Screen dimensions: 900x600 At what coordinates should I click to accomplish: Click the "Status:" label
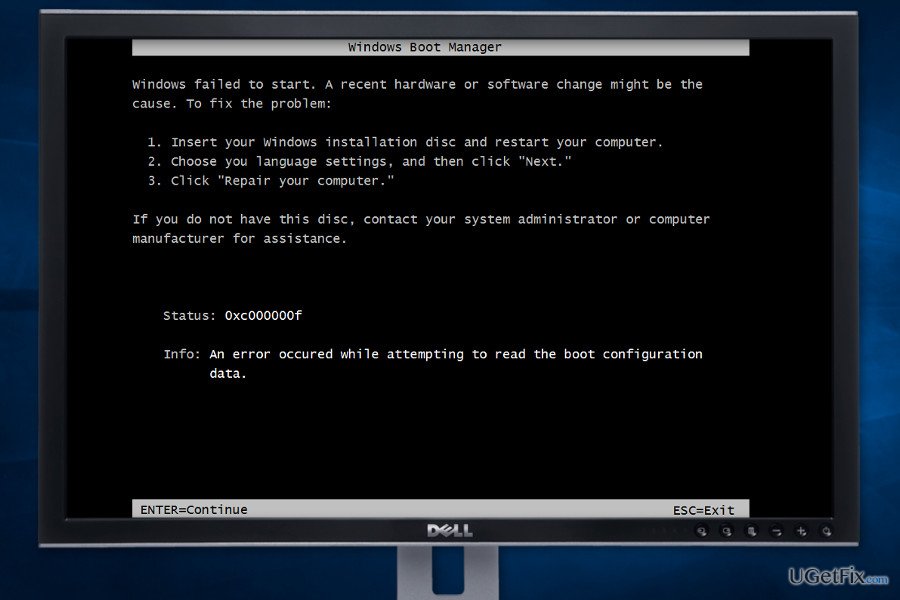(x=189, y=315)
